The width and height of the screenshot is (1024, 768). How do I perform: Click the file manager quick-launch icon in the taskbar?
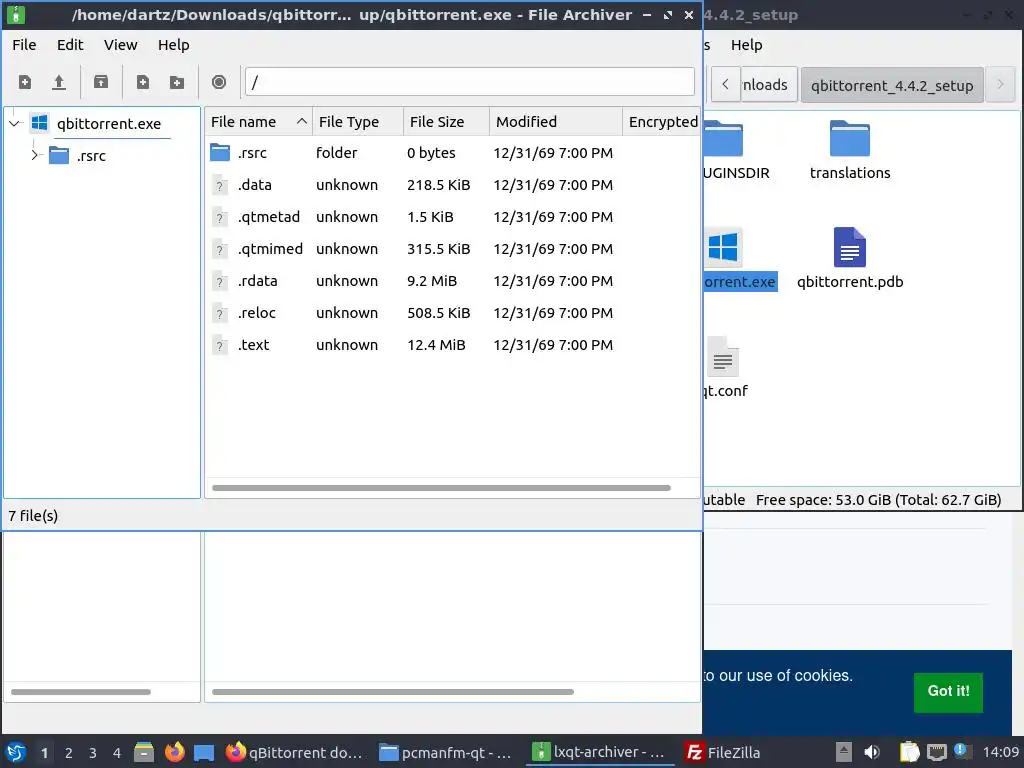[144, 752]
